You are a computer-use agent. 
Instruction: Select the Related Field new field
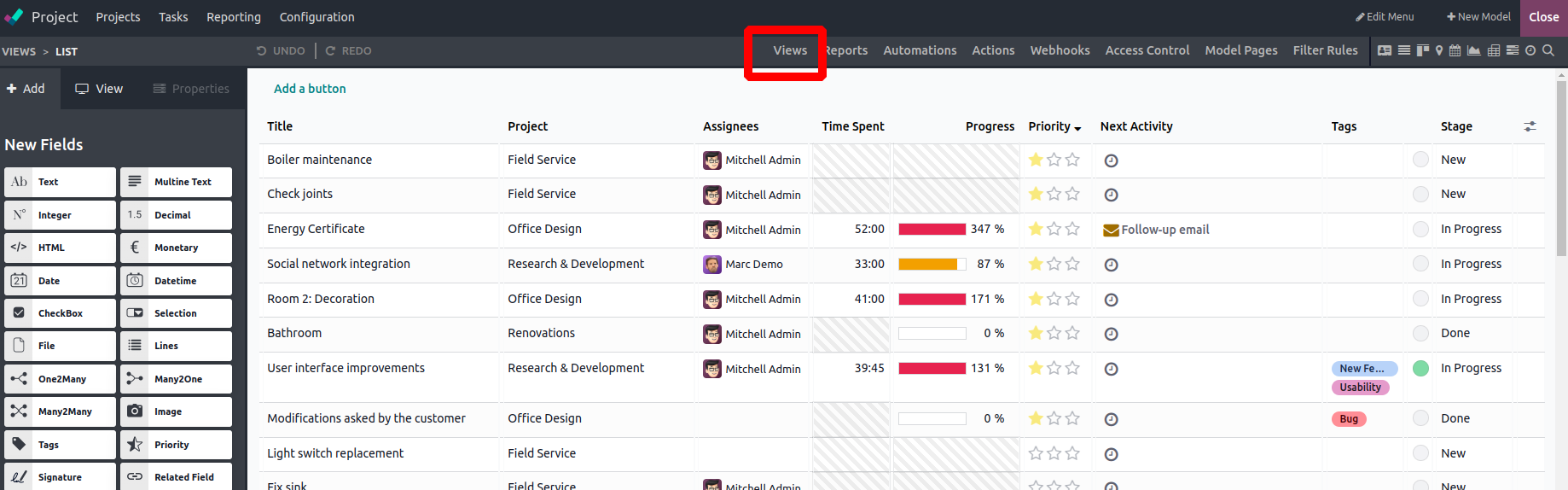176,477
